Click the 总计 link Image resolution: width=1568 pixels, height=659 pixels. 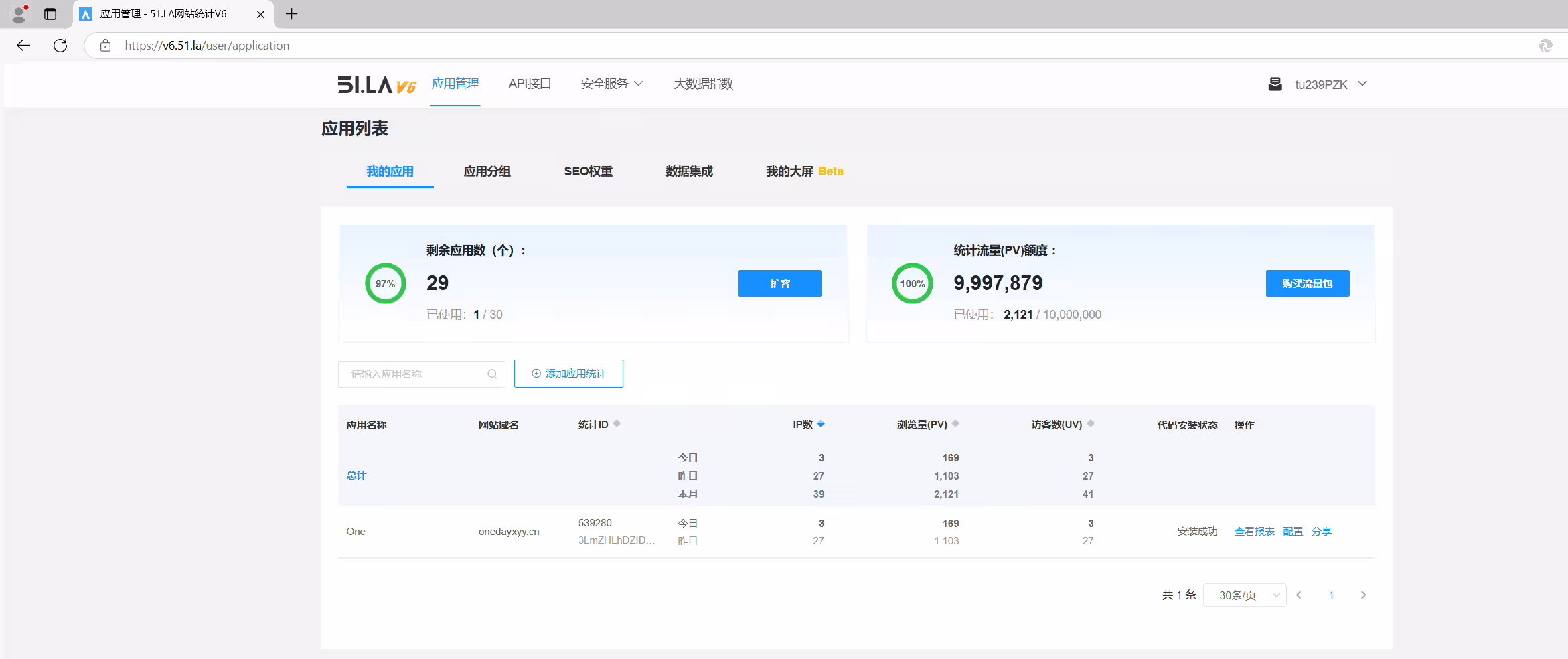(356, 475)
